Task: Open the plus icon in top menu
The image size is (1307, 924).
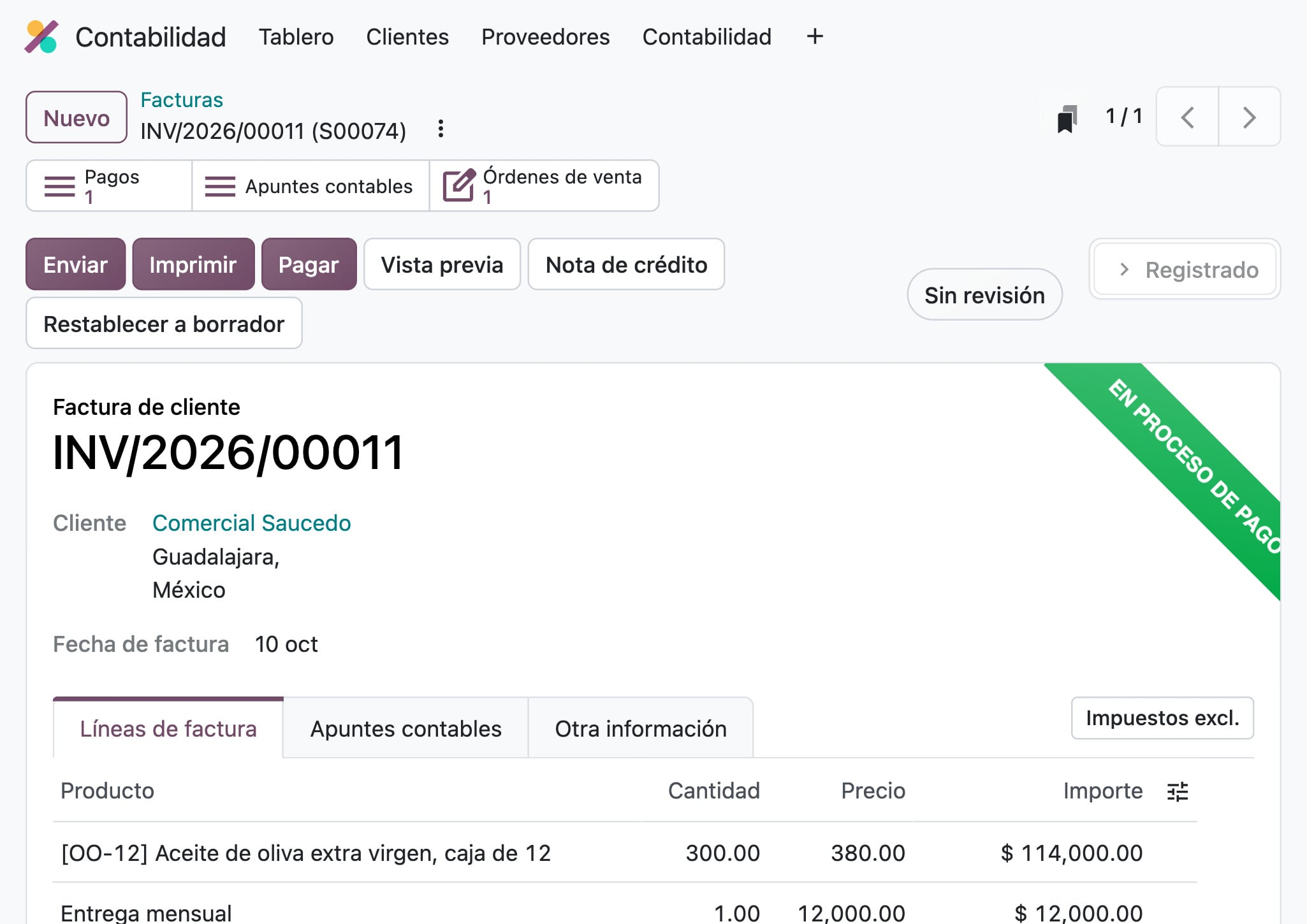Action: click(814, 36)
